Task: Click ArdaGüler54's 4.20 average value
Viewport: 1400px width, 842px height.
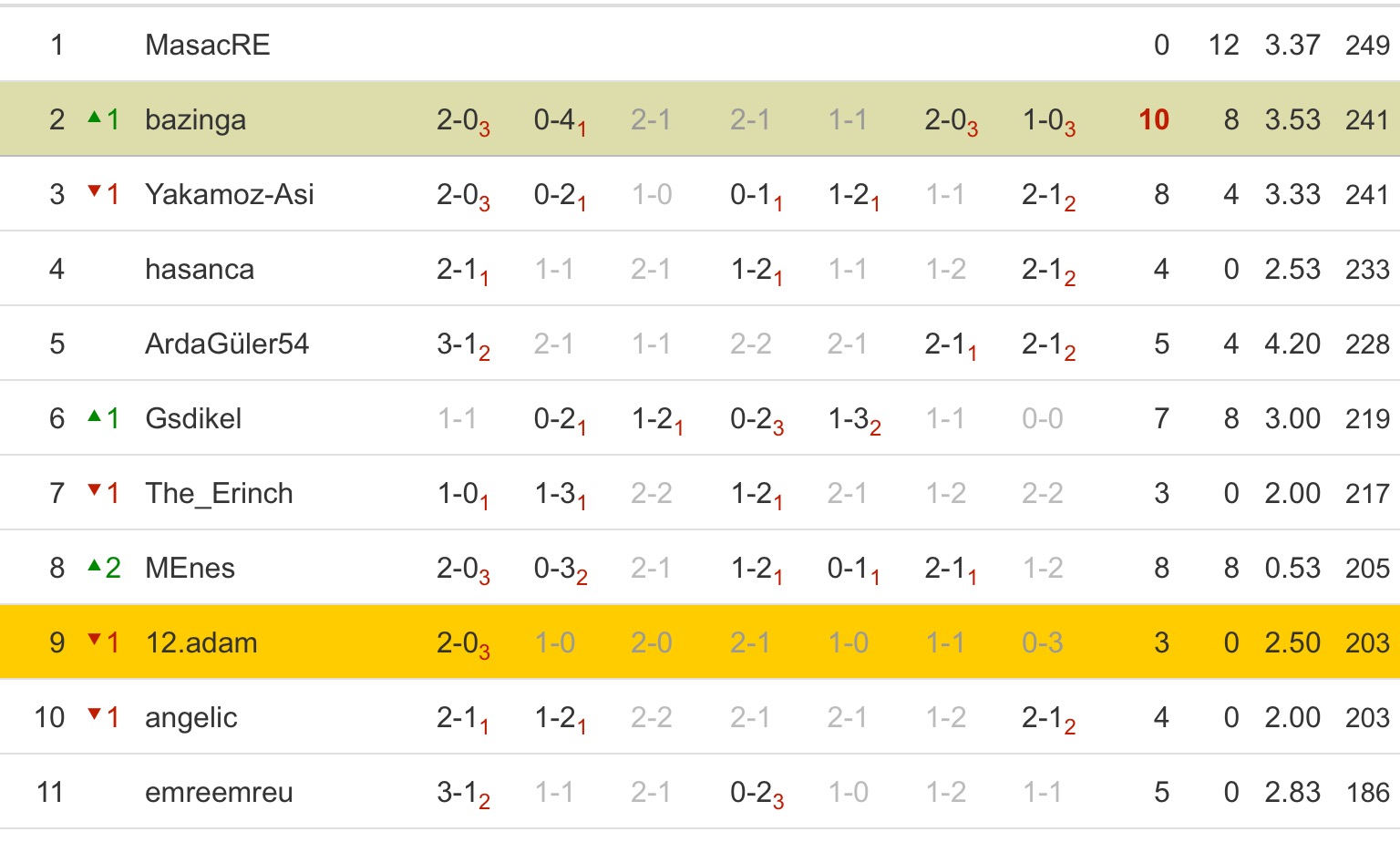Action: coord(1292,344)
